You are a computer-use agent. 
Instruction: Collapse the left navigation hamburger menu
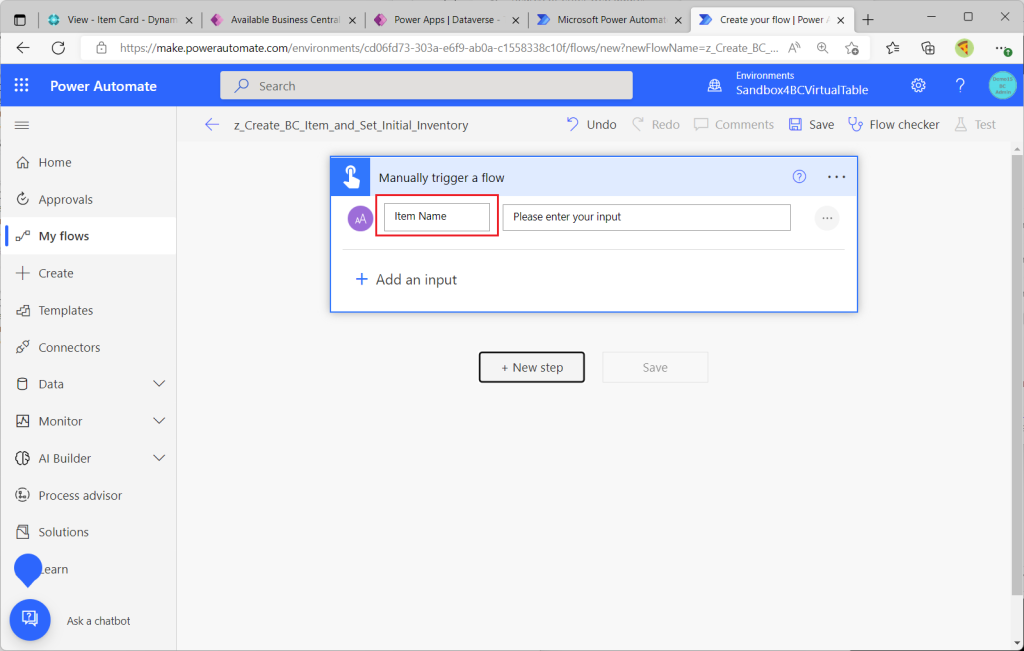pos(22,125)
